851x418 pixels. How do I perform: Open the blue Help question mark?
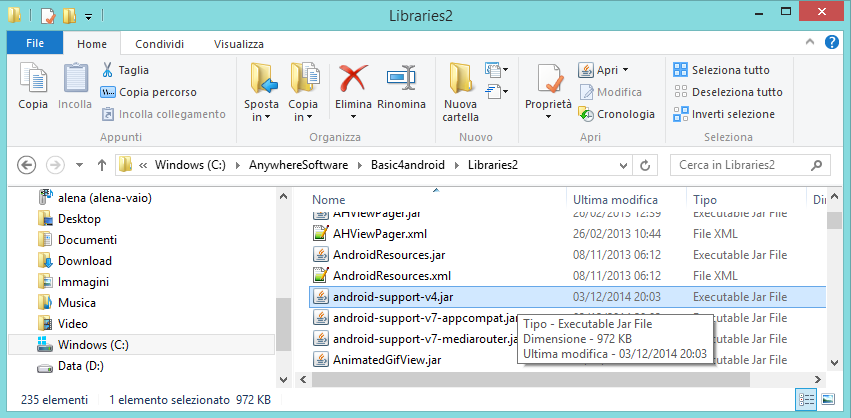pos(831,42)
